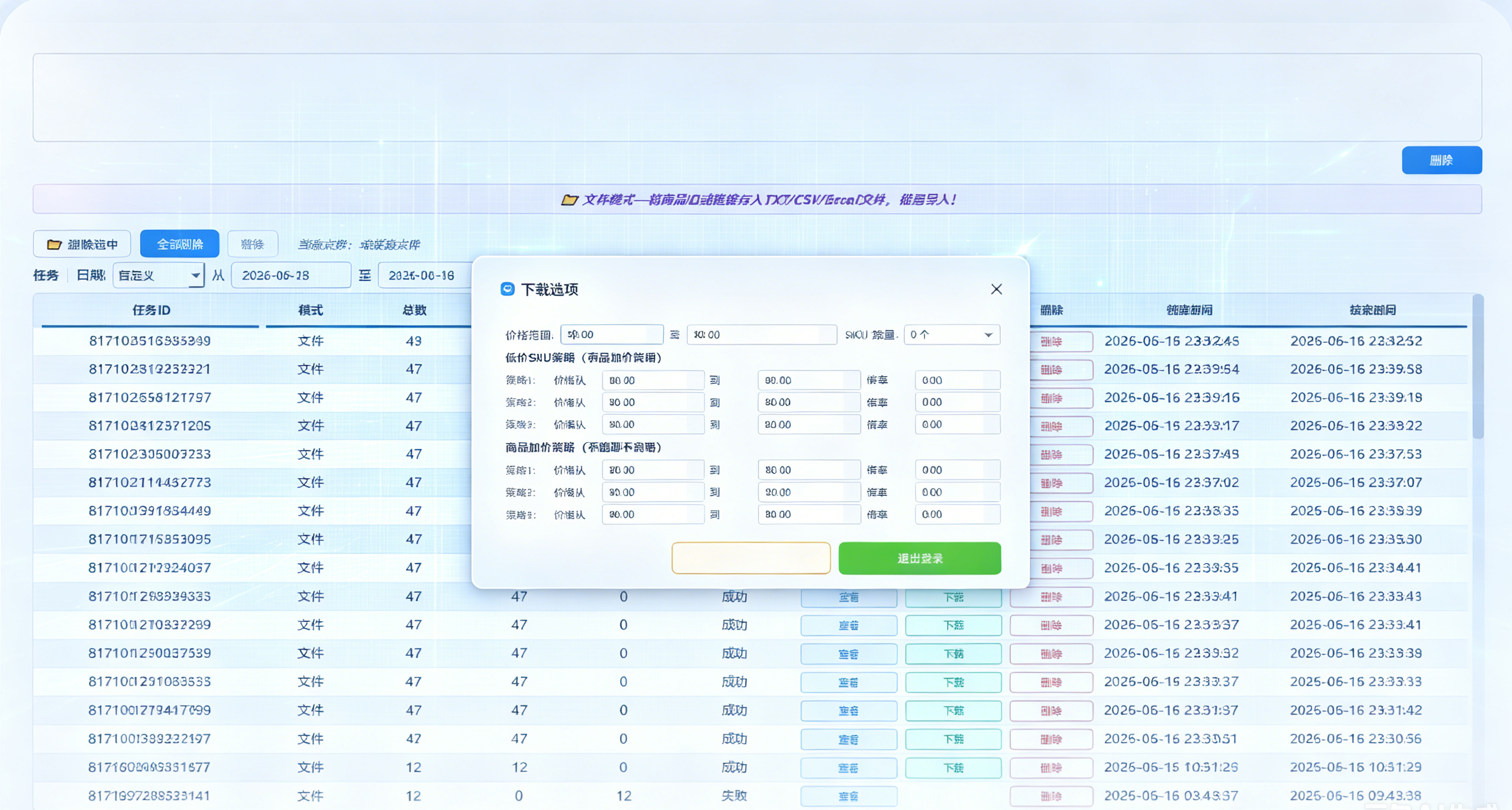Click the 失败 status cell in the last row
This screenshot has height=810, width=1512.
(734, 796)
